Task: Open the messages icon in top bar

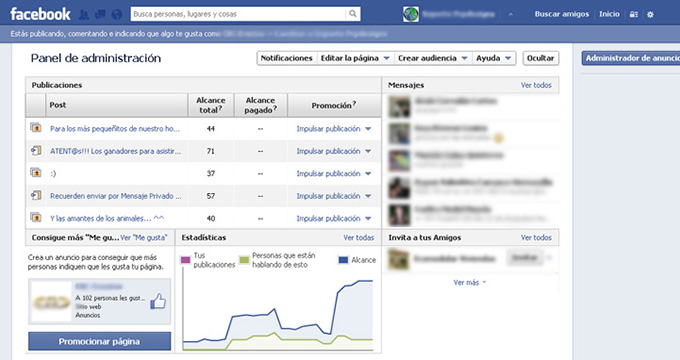Action: 100,15
